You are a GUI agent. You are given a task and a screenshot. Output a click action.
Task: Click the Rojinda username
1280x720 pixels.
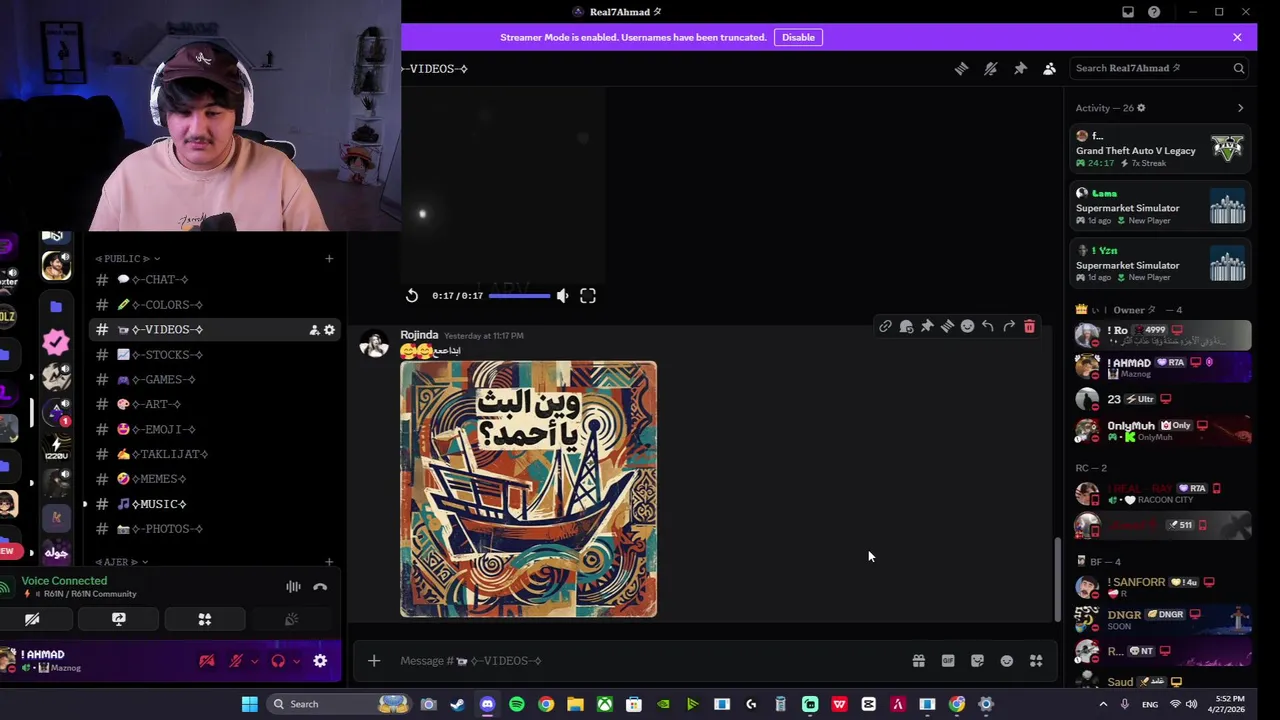pyautogui.click(x=419, y=335)
